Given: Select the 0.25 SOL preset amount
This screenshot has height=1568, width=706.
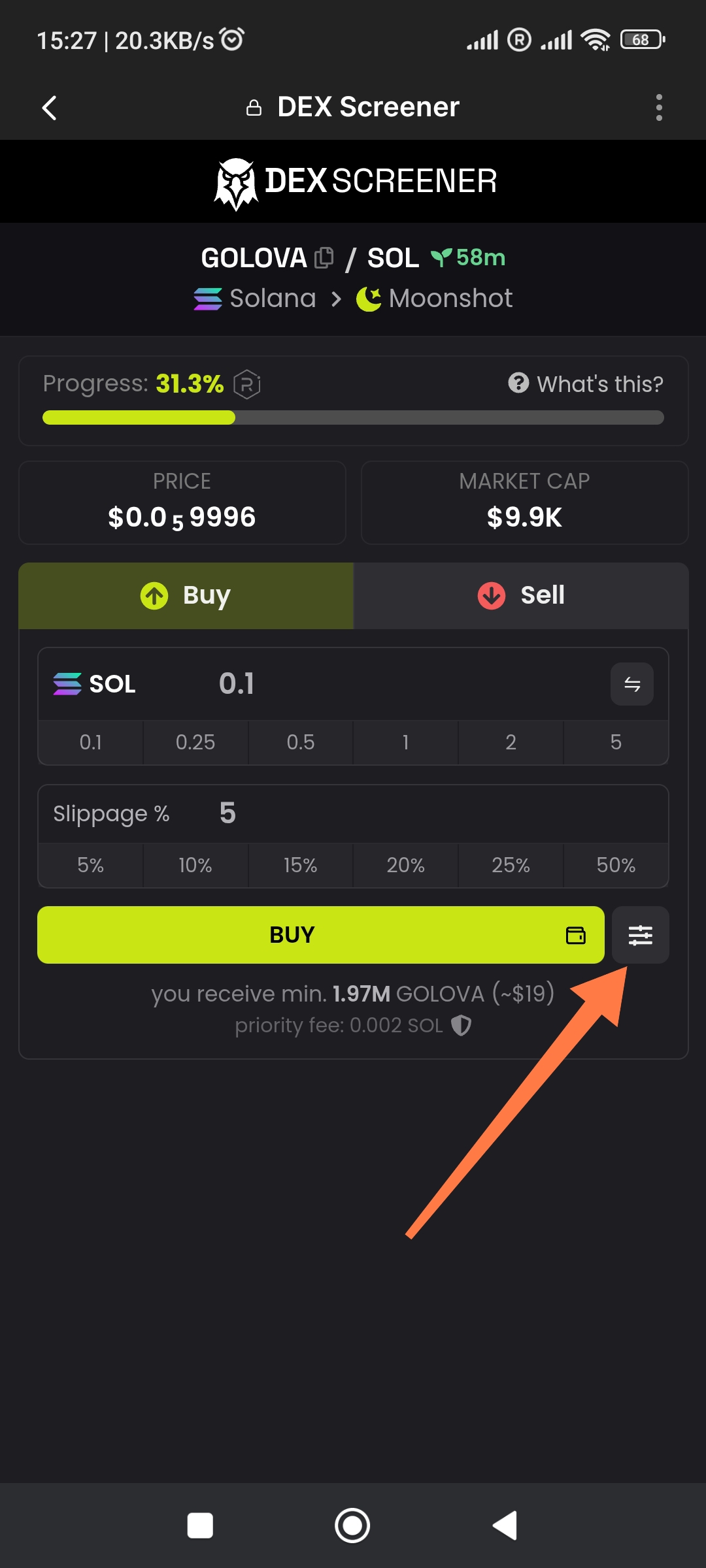Looking at the screenshot, I should click(195, 742).
